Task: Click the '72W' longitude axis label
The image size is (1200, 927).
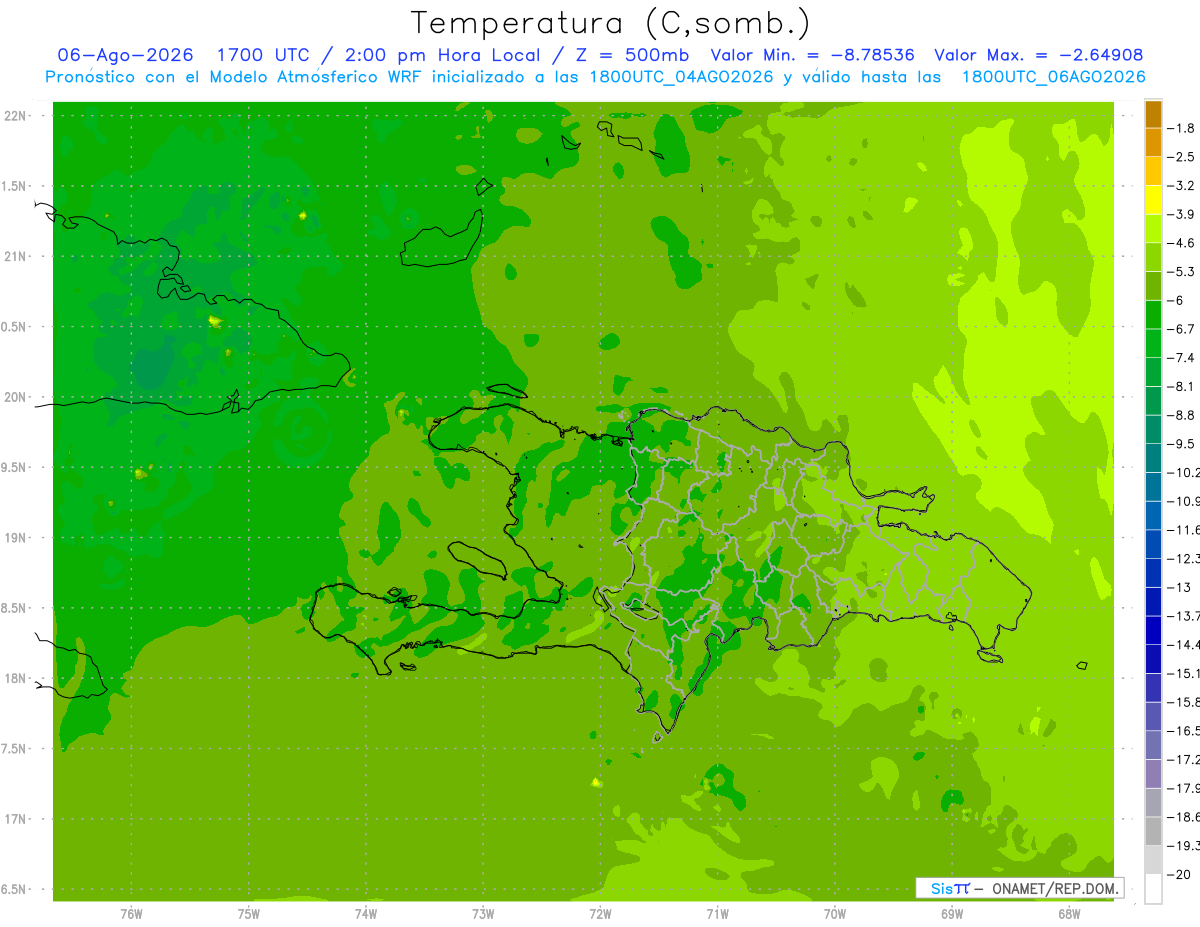Action: tap(600, 914)
